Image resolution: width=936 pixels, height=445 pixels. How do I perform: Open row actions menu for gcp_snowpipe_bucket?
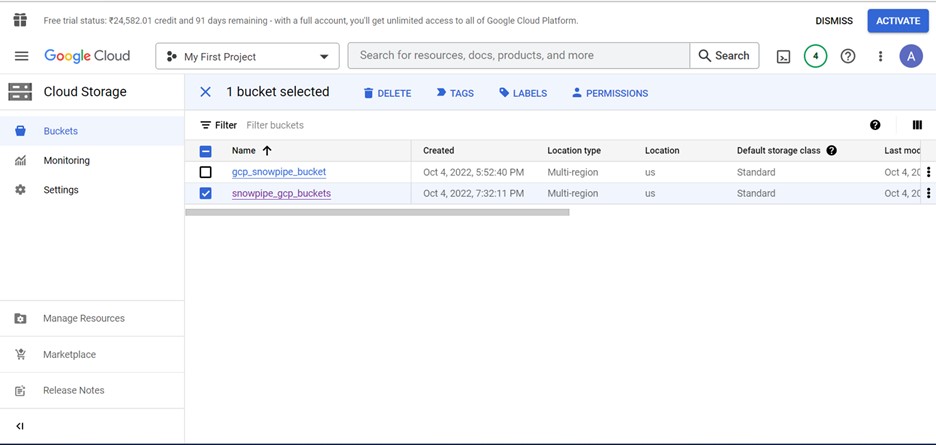coord(928,172)
